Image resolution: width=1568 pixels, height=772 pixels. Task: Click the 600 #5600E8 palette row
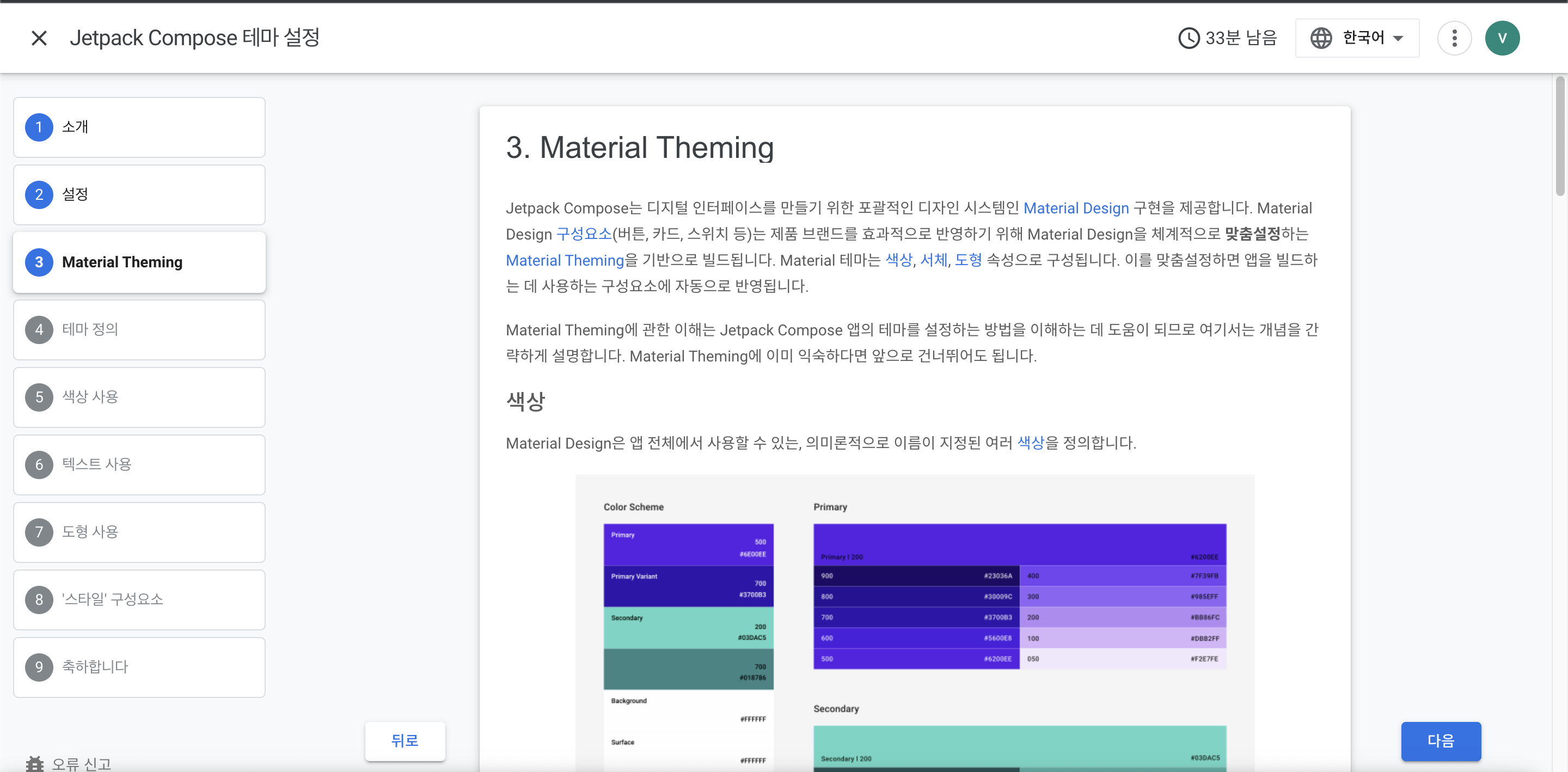click(916, 638)
